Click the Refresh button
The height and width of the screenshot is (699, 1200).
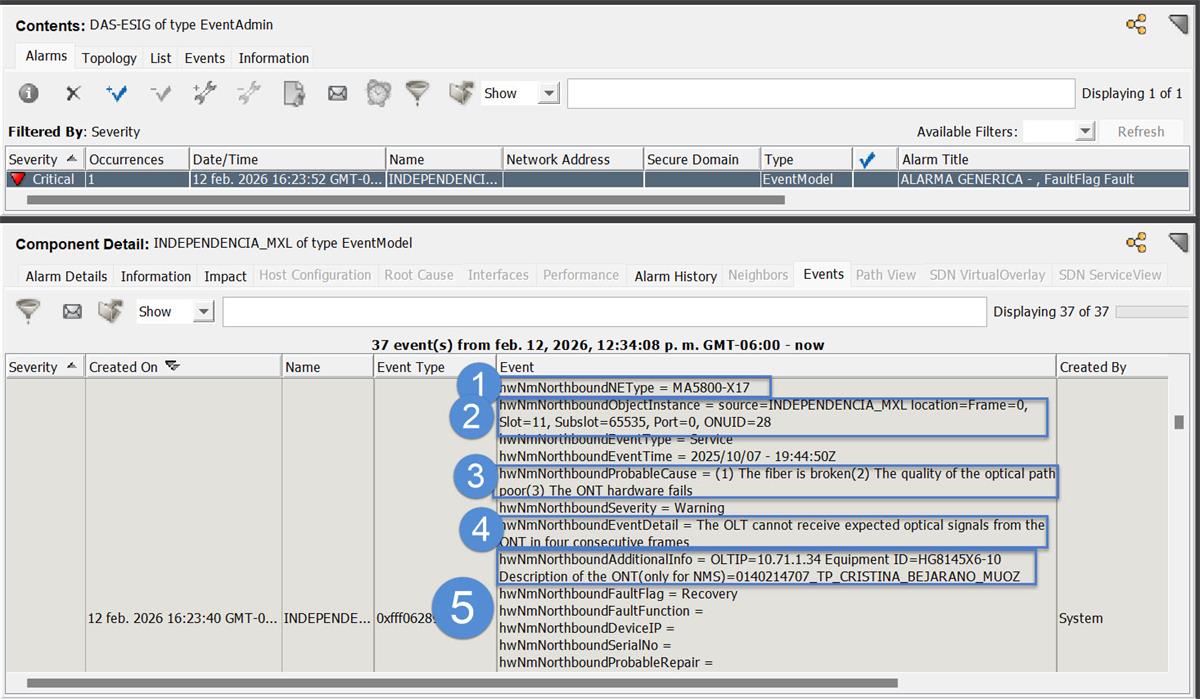click(x=1141, y=131)
